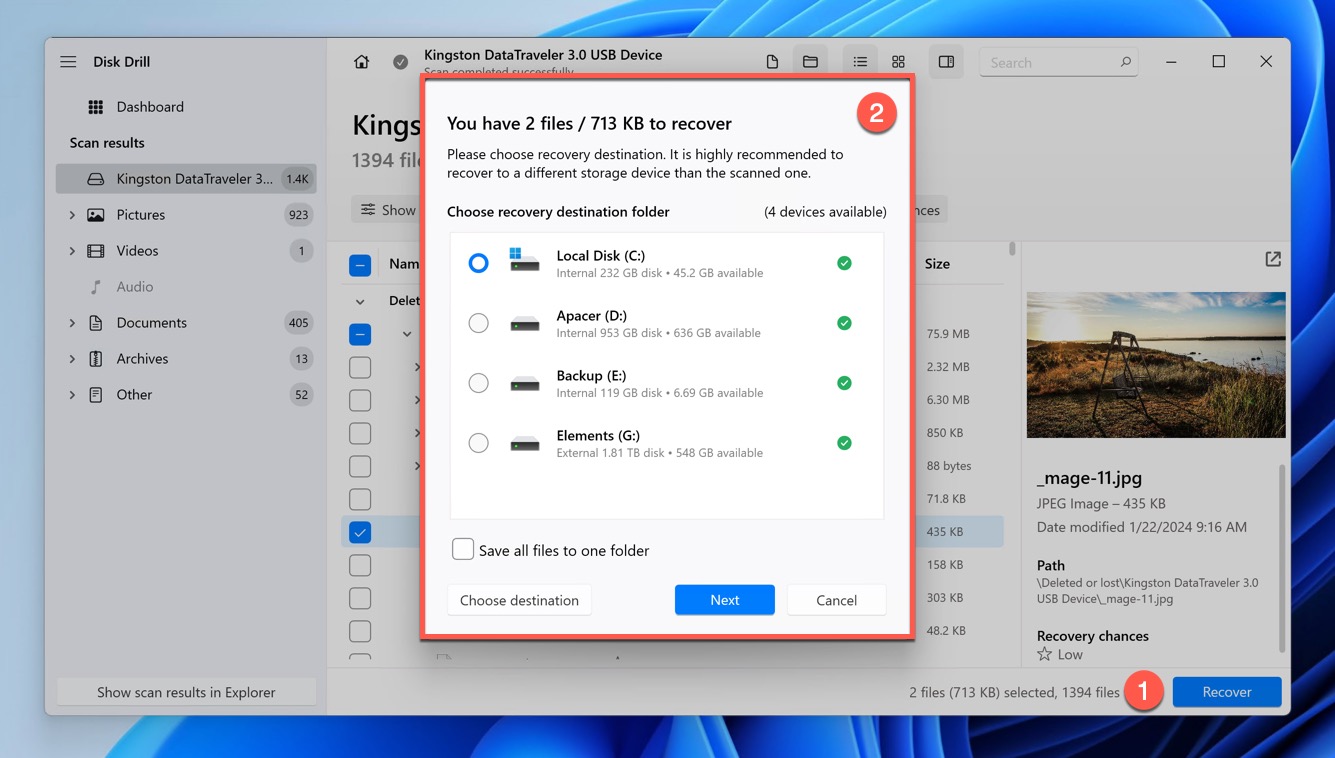Click green check status for Elements (G:)

pos(844,443)
